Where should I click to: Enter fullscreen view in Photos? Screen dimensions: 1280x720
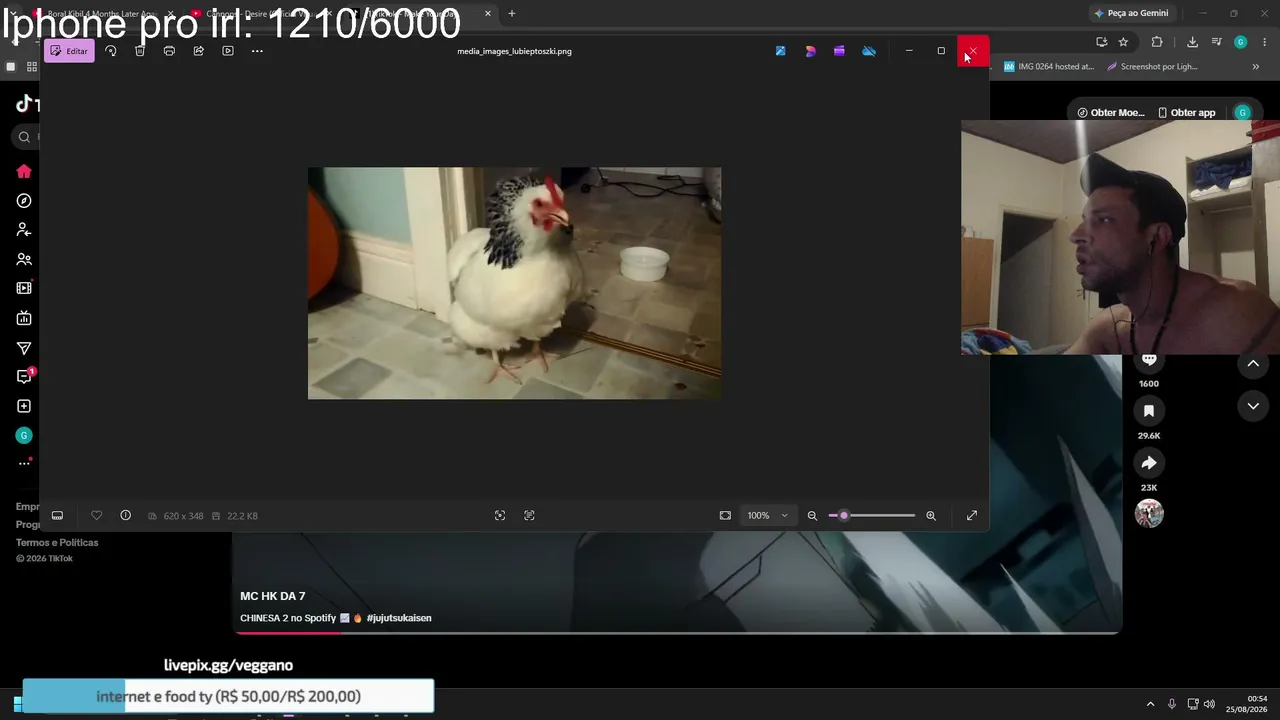pos(972,516)
